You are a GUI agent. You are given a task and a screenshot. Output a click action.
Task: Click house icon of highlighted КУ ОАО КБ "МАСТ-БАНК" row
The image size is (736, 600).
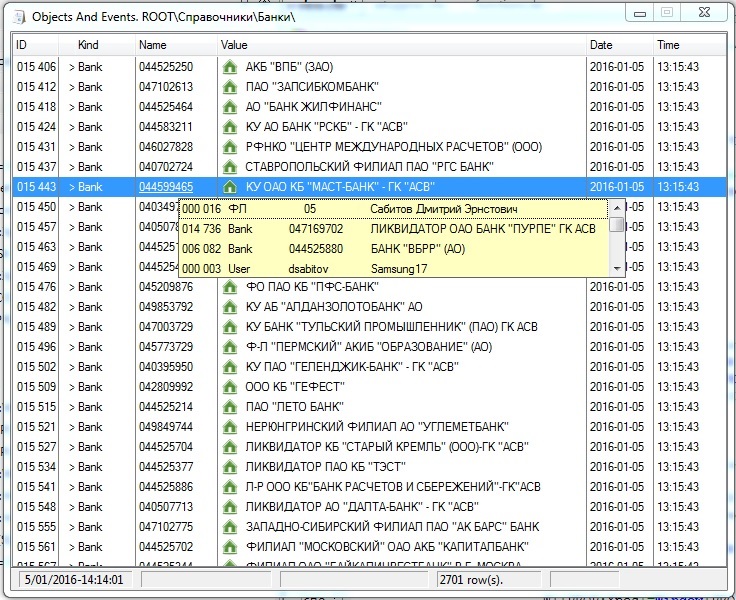(229, 187)
